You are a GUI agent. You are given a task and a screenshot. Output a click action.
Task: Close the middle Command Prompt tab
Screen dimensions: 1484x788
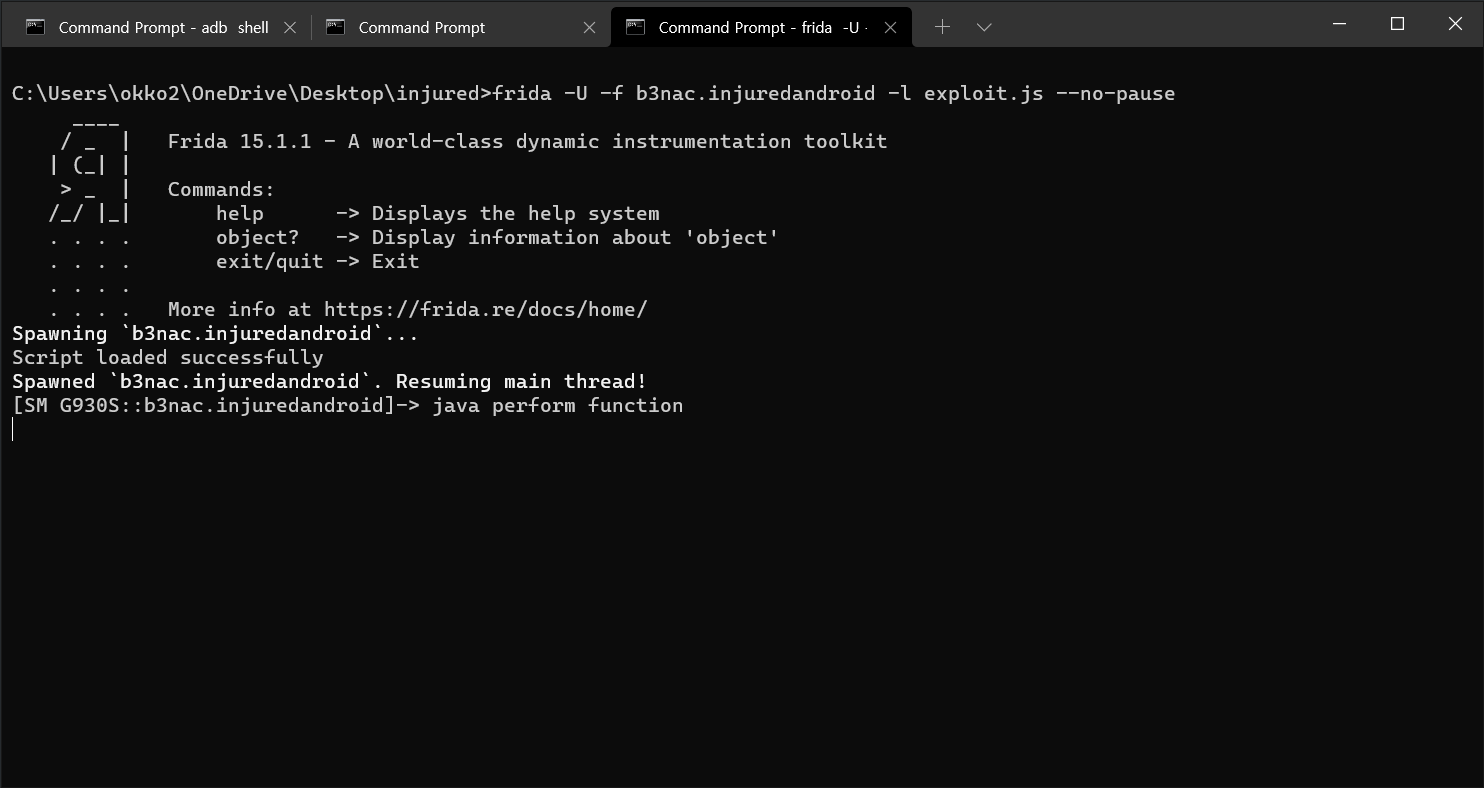(x=590, y=28)
